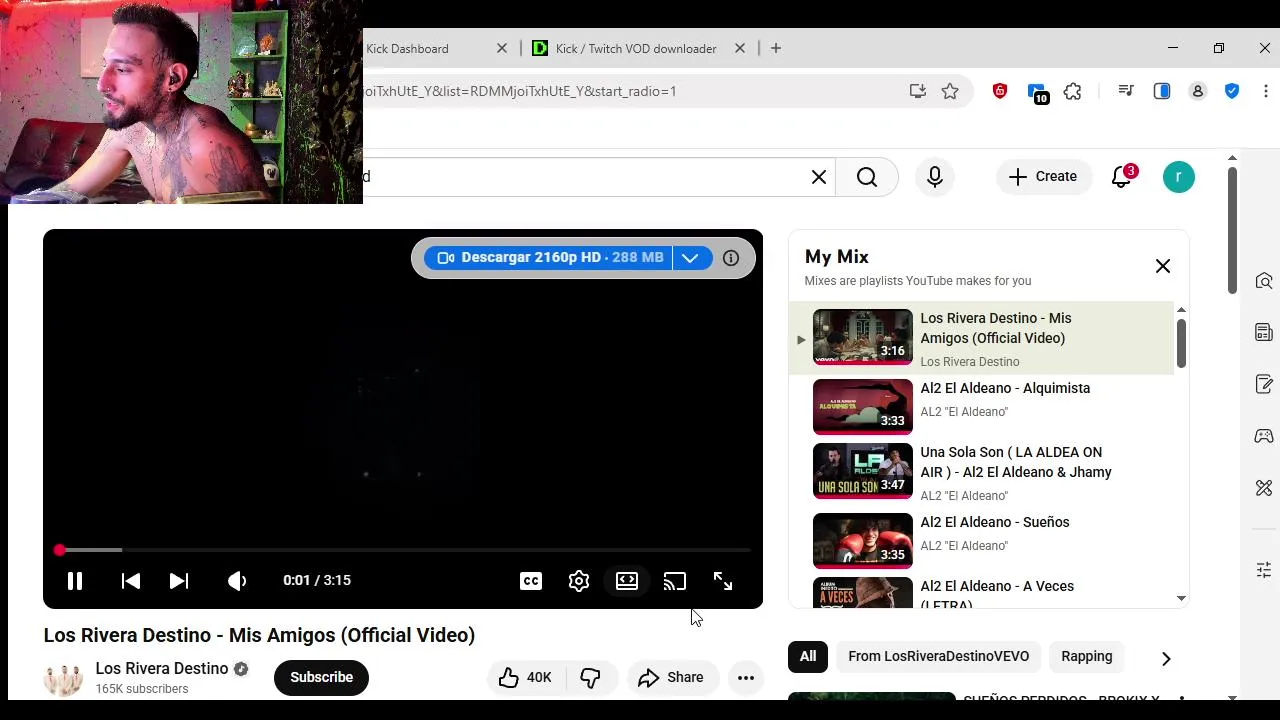Open the blue shield VPN extension
Image resolution: width=1280 pixels, height=720 pixels.
[x=1232, y=91]
